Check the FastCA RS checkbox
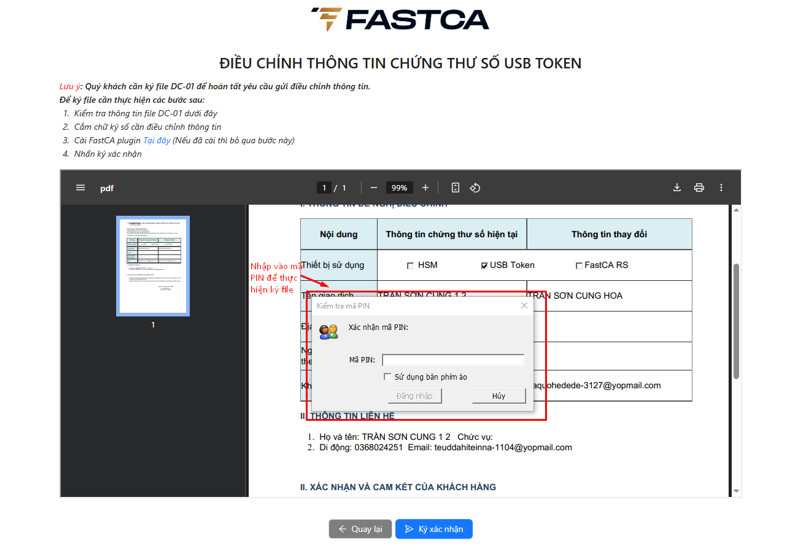 point(578,266)
